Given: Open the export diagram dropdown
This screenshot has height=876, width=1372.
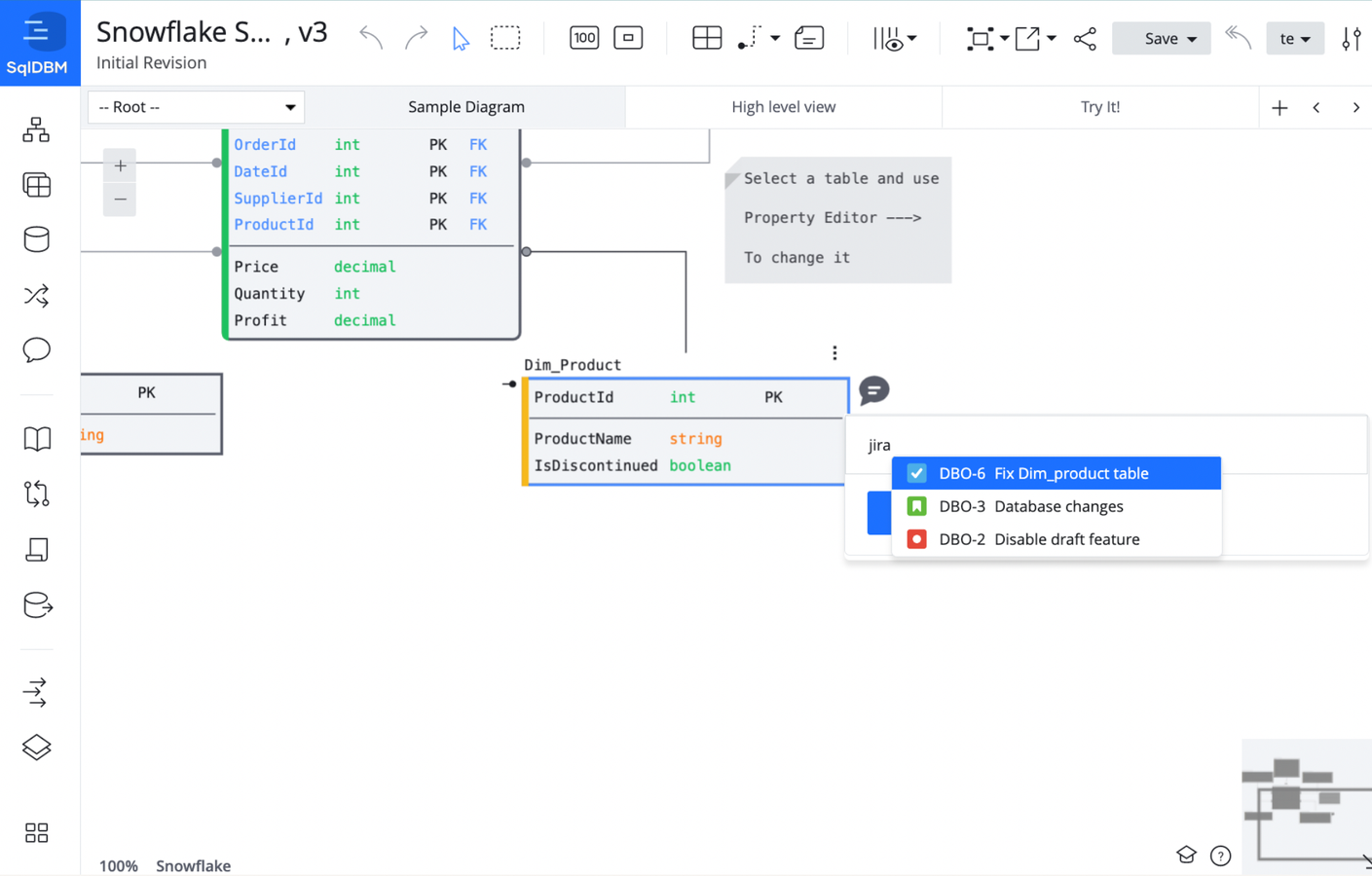Looking at the screenshot, I should coord(1035,38).
